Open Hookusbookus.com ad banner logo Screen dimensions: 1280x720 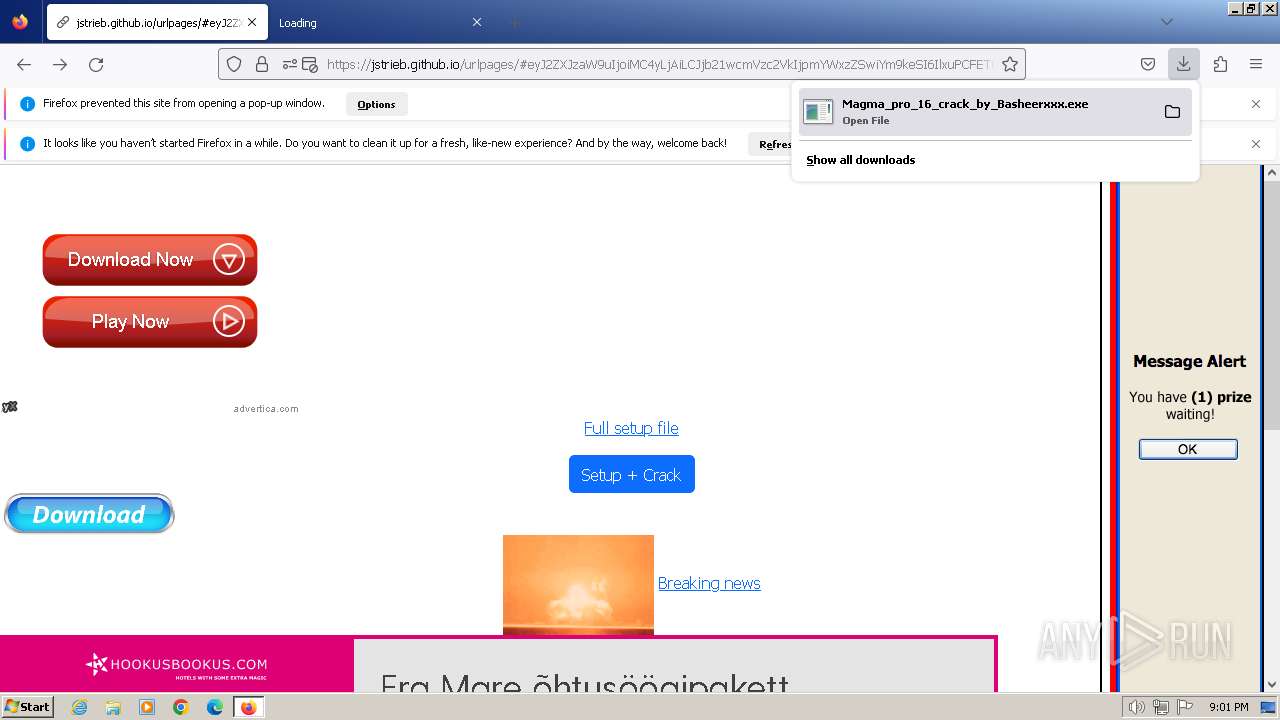tap(176, 666)
